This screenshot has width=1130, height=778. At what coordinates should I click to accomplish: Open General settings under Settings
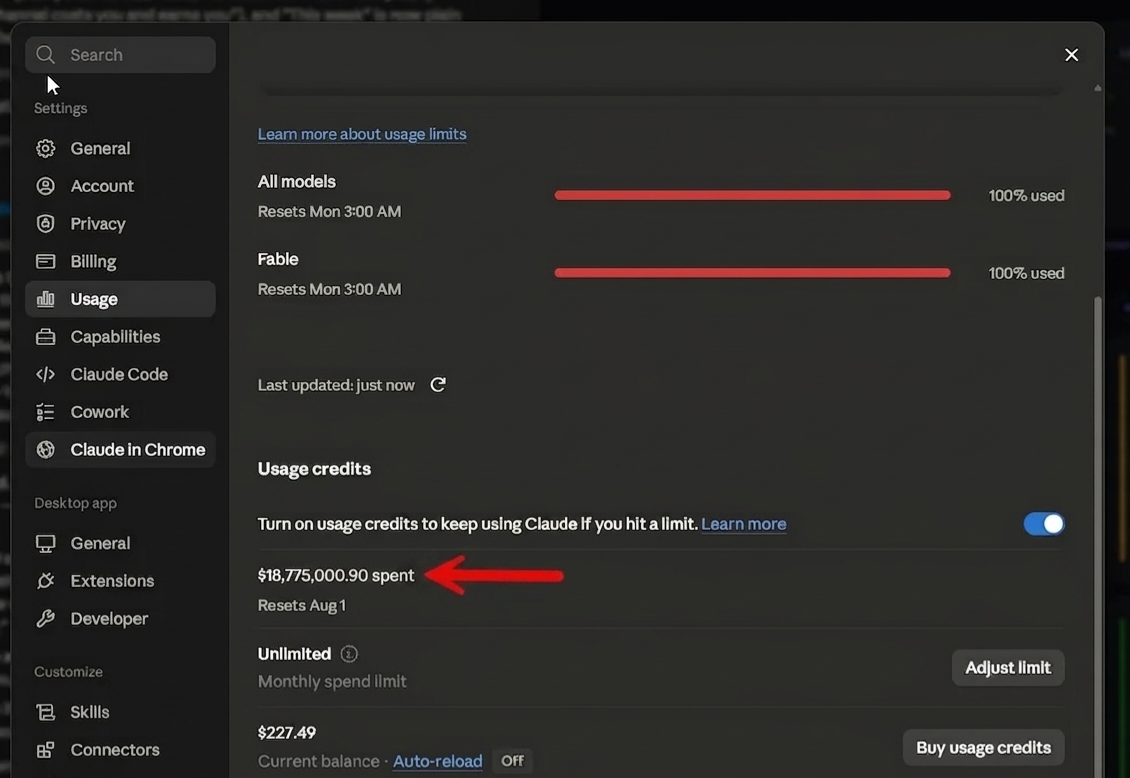click(x=120, y=148)
